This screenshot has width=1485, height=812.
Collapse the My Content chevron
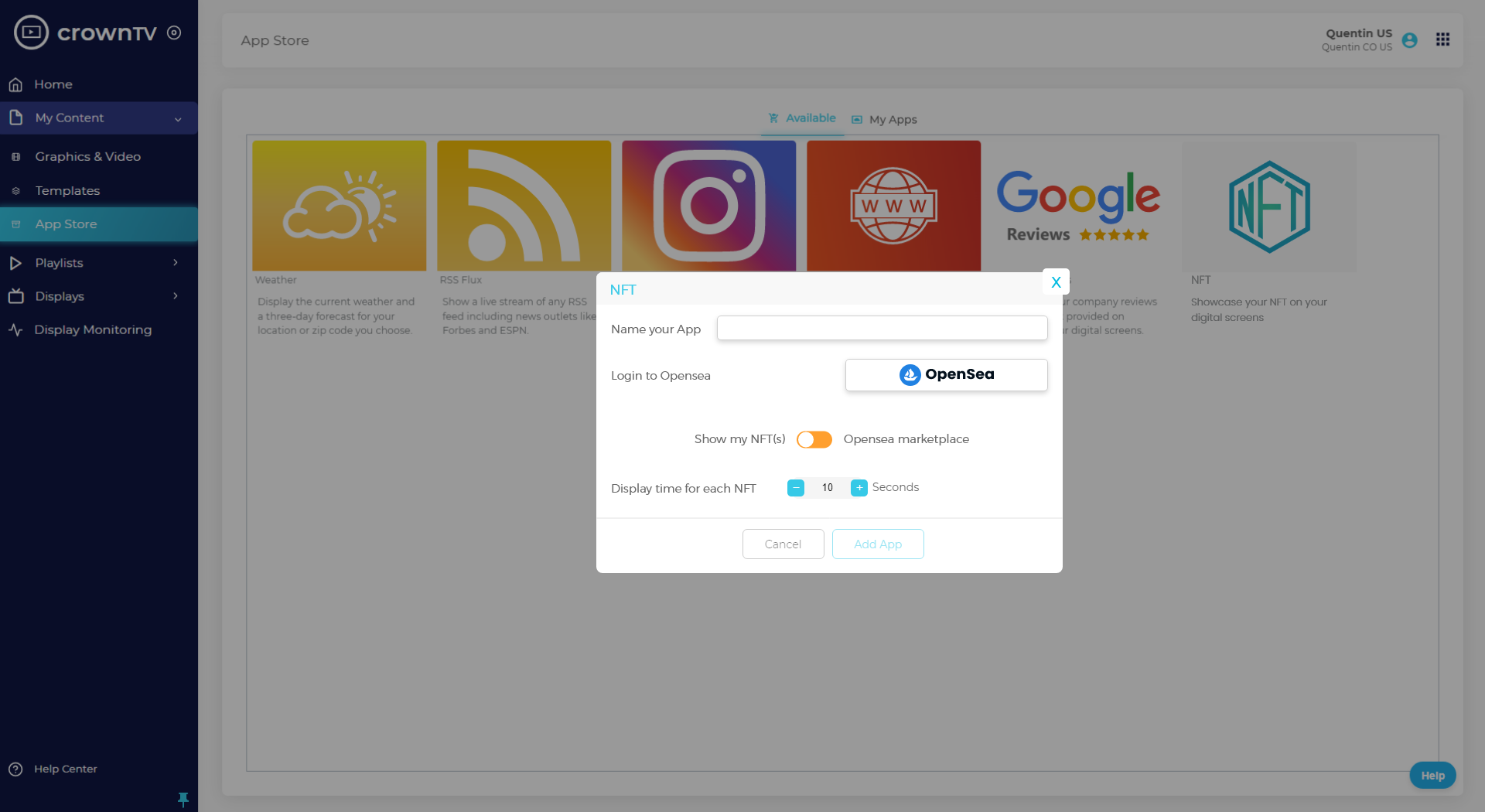pyautogui.click(x=178, y=119)
